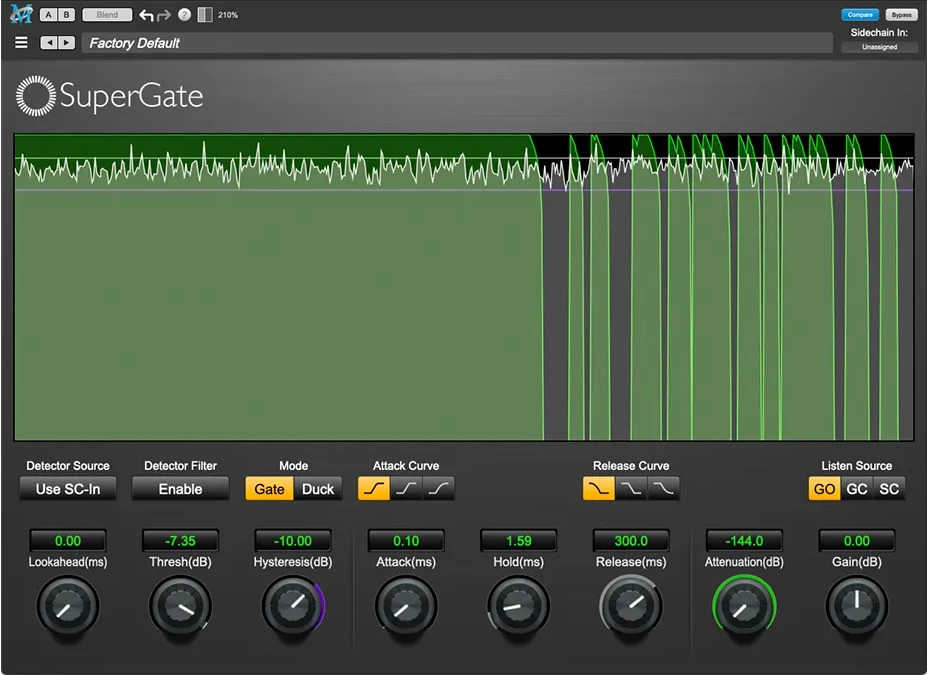The height and width of the screenshot is (675, 928).
Task: Click the Attenuation knob
Action: point(744,606)
